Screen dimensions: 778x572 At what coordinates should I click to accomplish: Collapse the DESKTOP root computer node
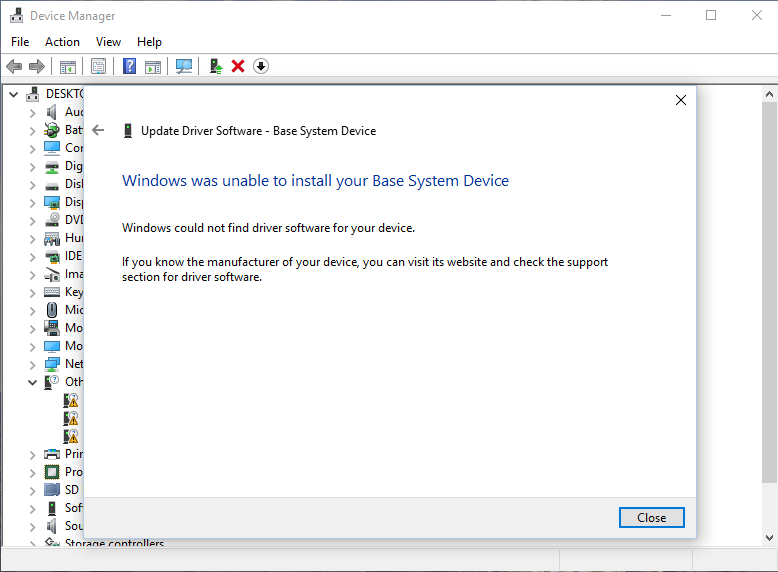click(x=14, y=94)
